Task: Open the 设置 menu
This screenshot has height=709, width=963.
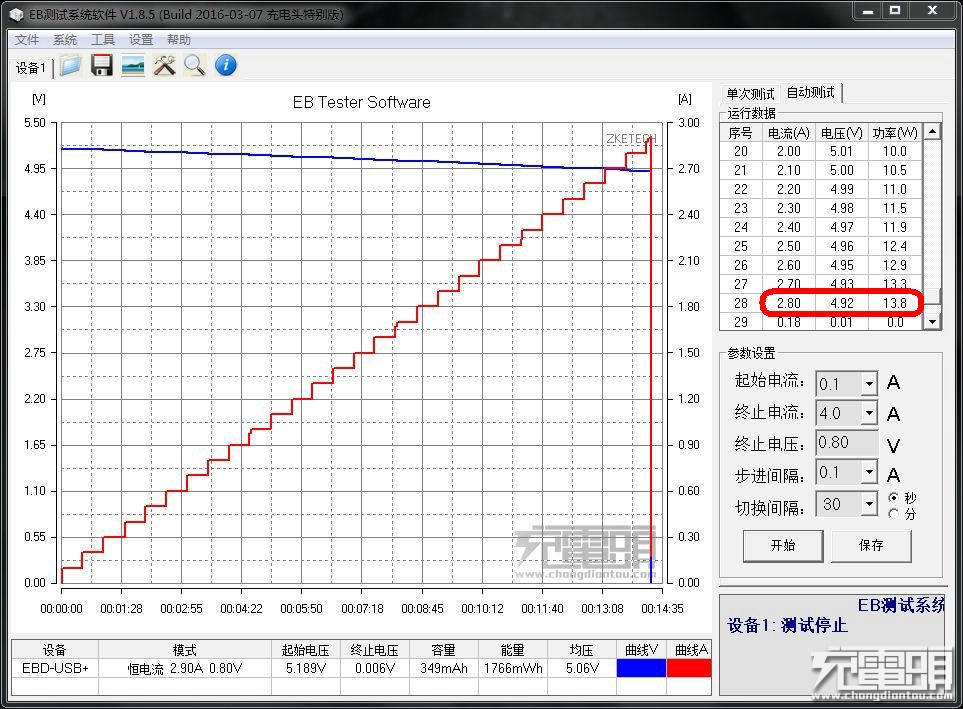Action: click(141, 39)
